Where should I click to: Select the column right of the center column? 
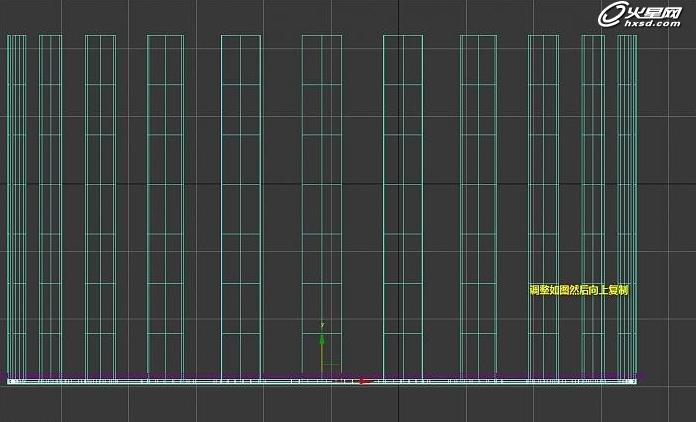click(x=402, y=200)
